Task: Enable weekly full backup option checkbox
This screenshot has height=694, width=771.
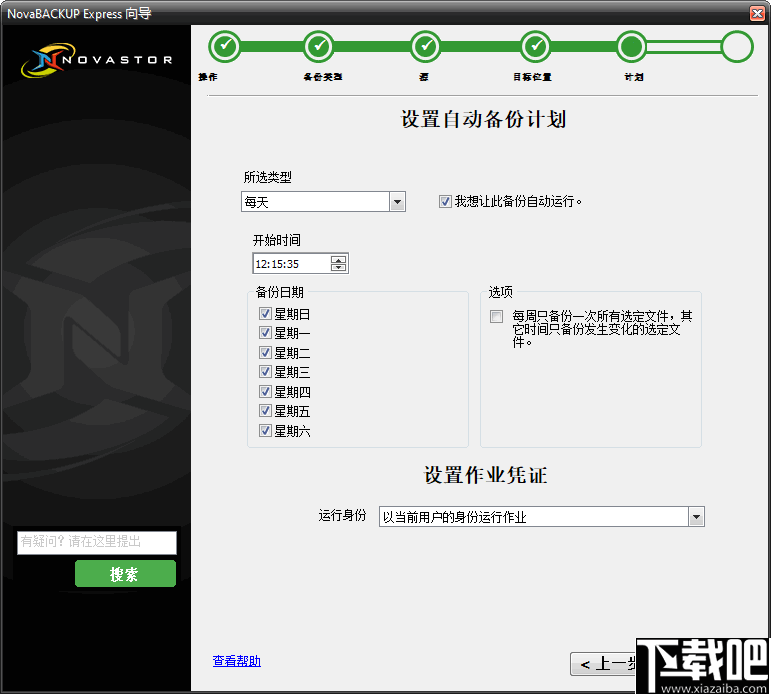Action: (x=496, y=316)
